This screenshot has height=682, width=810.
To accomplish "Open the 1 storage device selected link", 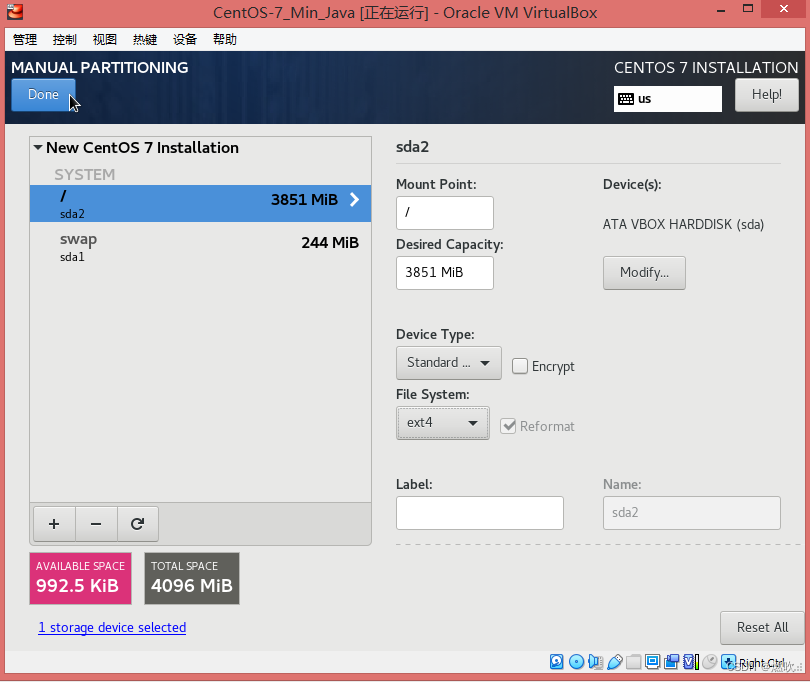I will [112, 627].
